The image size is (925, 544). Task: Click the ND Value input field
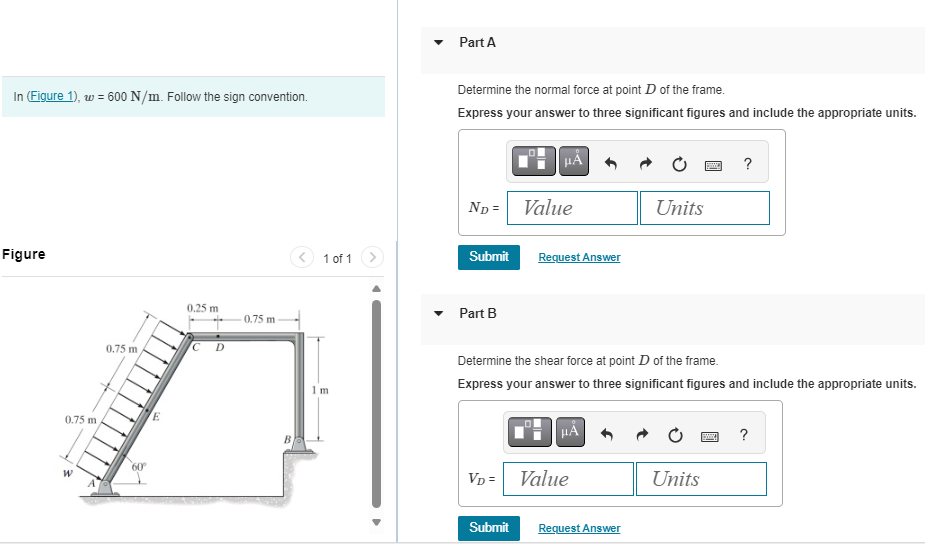click(x=572, y=208)
